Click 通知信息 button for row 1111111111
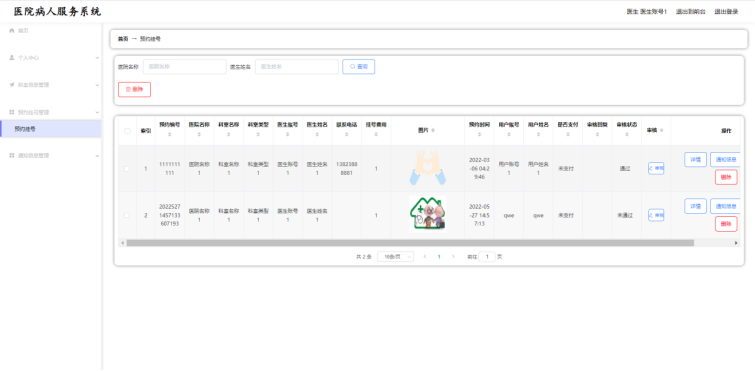755x371 pixels. (x=725, y=159)
